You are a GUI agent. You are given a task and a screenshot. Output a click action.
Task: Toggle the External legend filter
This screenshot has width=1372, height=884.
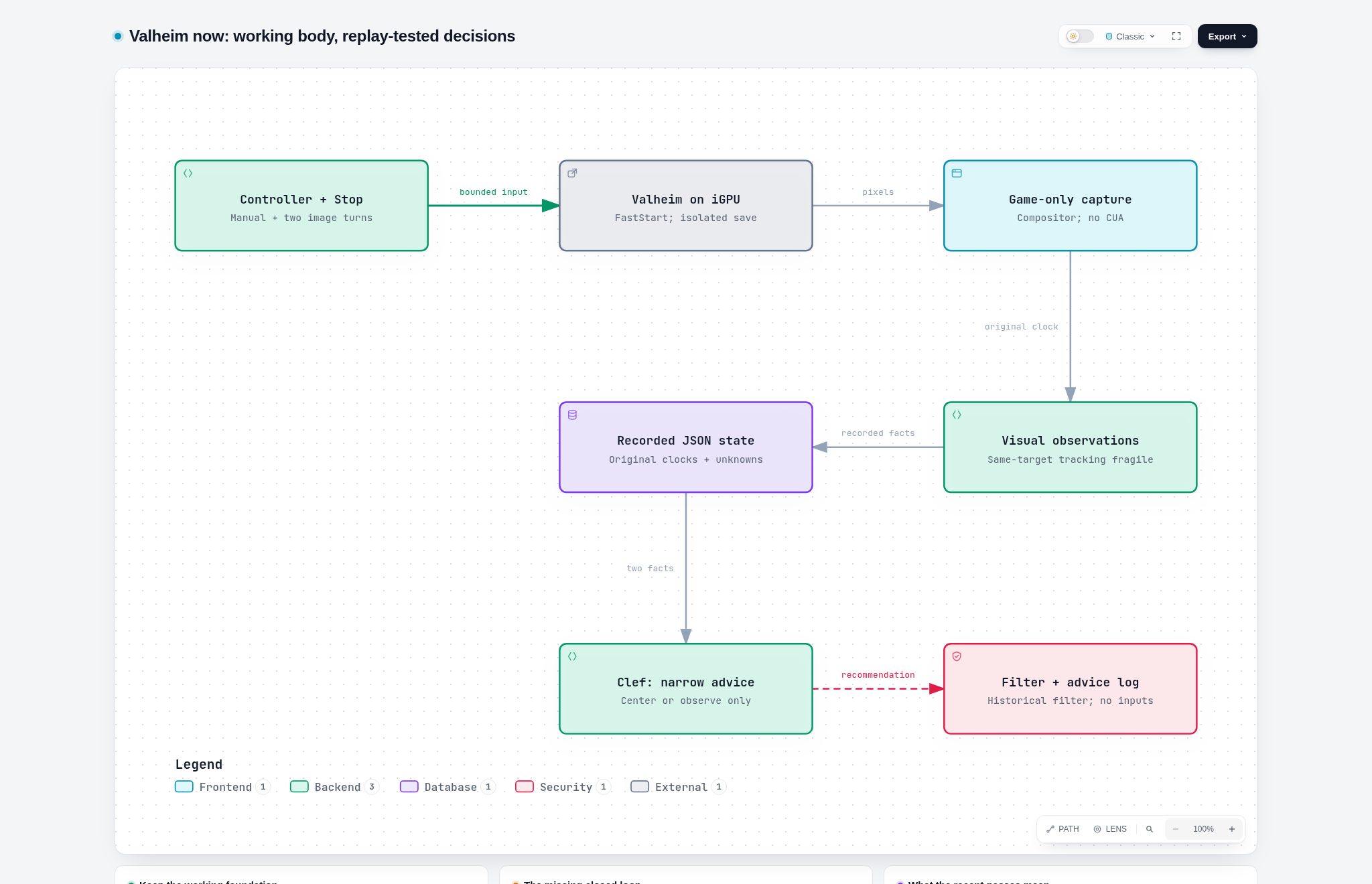point(678,787)
